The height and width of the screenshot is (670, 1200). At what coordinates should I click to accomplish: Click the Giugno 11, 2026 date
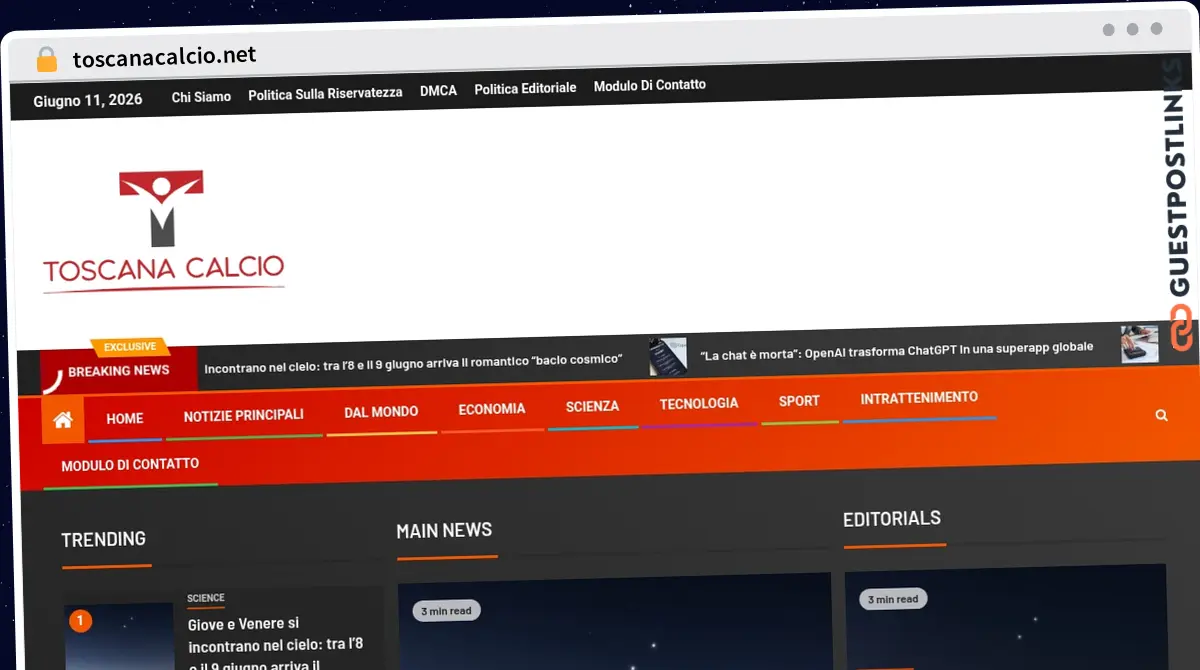(88, 100)
